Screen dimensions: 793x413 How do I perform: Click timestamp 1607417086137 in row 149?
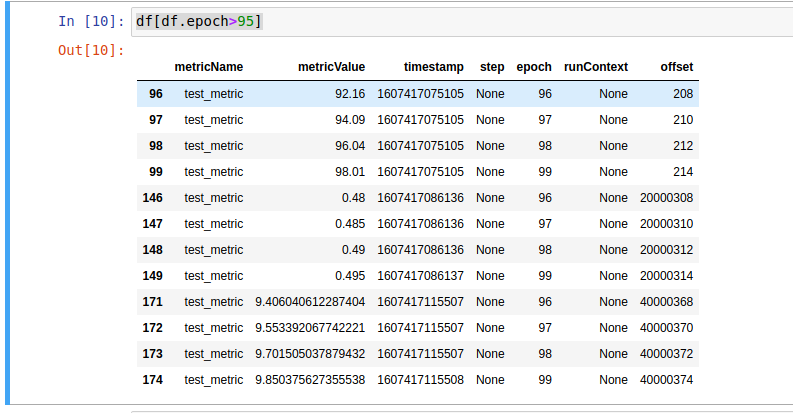[x=420, y=276]
